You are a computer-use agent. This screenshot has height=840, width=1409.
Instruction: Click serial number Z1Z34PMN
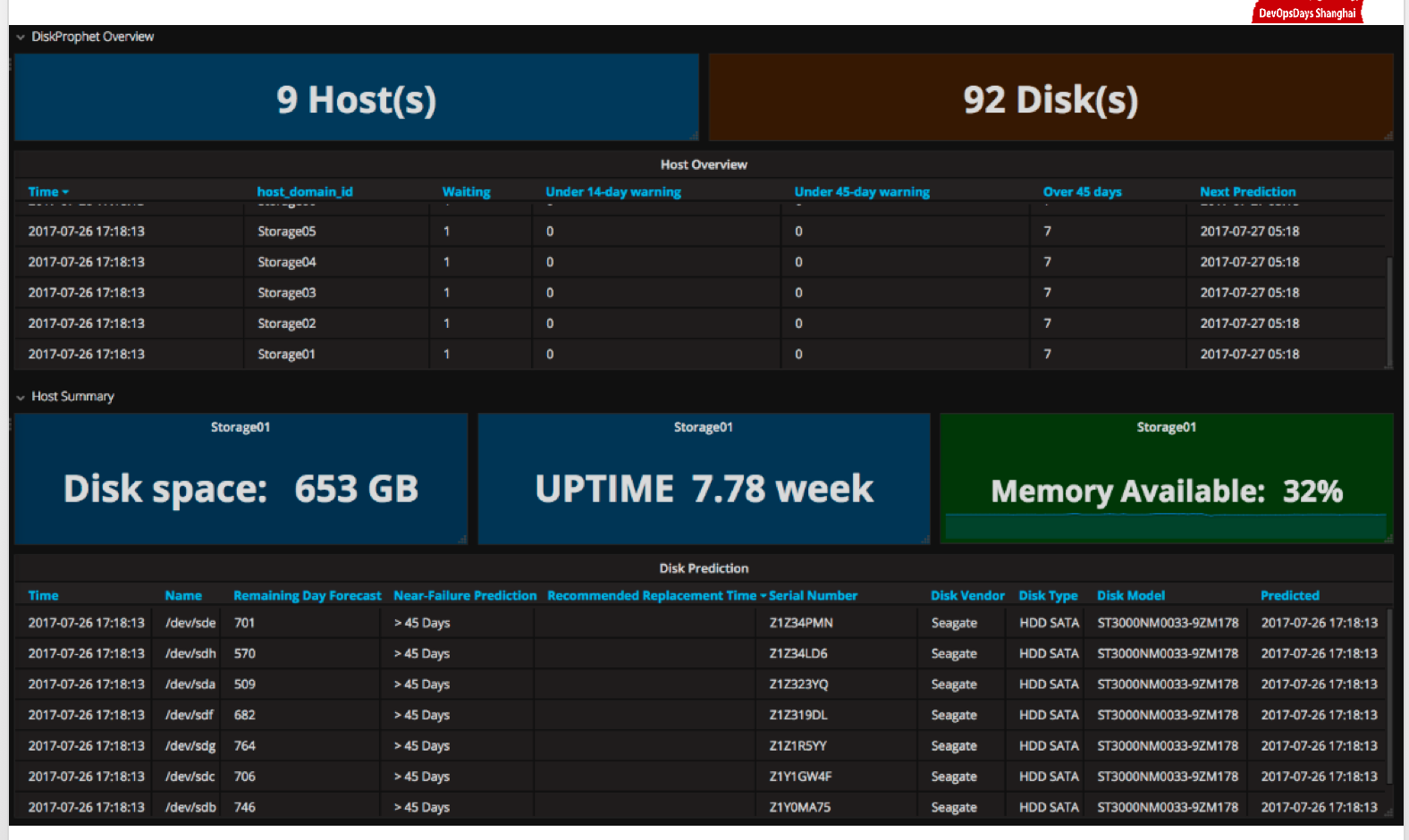click(x=801, y=623)
